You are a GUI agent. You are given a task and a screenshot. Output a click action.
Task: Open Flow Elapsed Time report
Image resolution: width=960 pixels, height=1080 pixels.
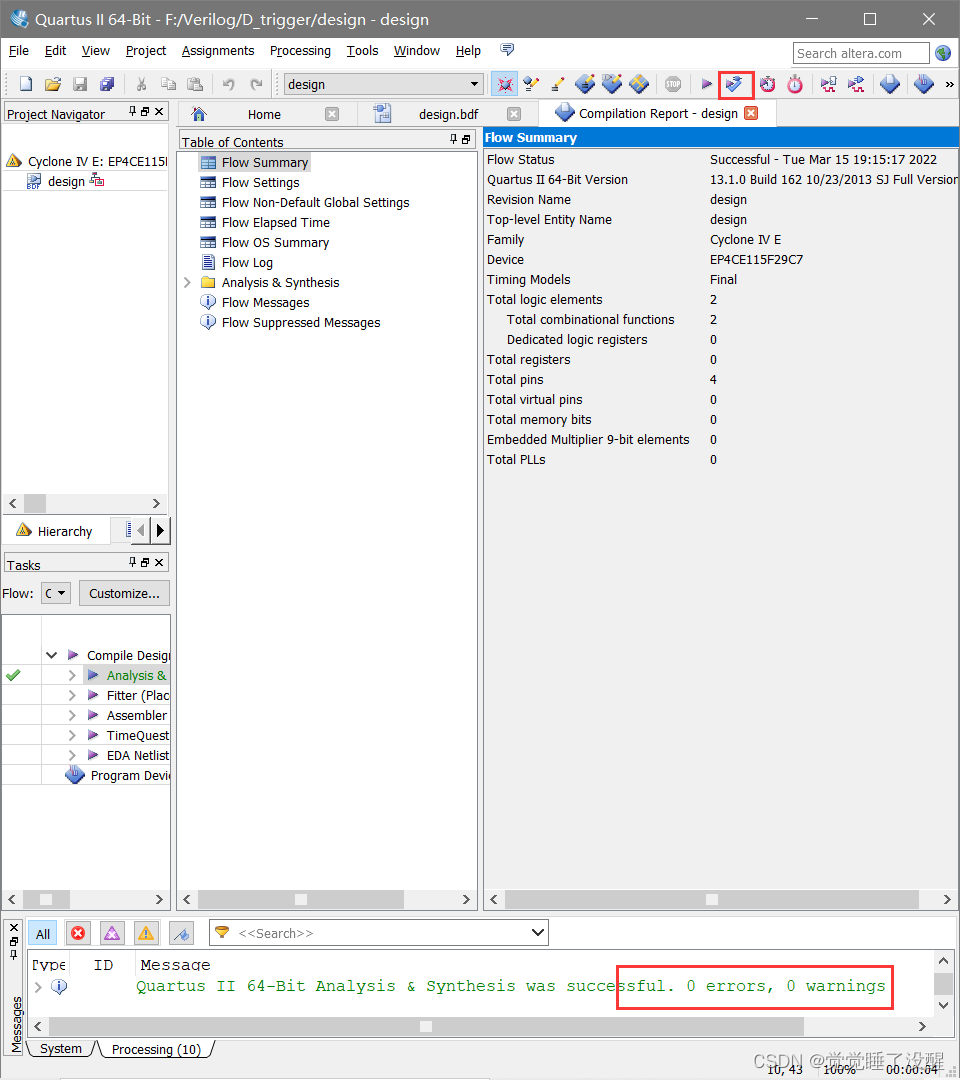pyautogui.click(x=275, y=222)
